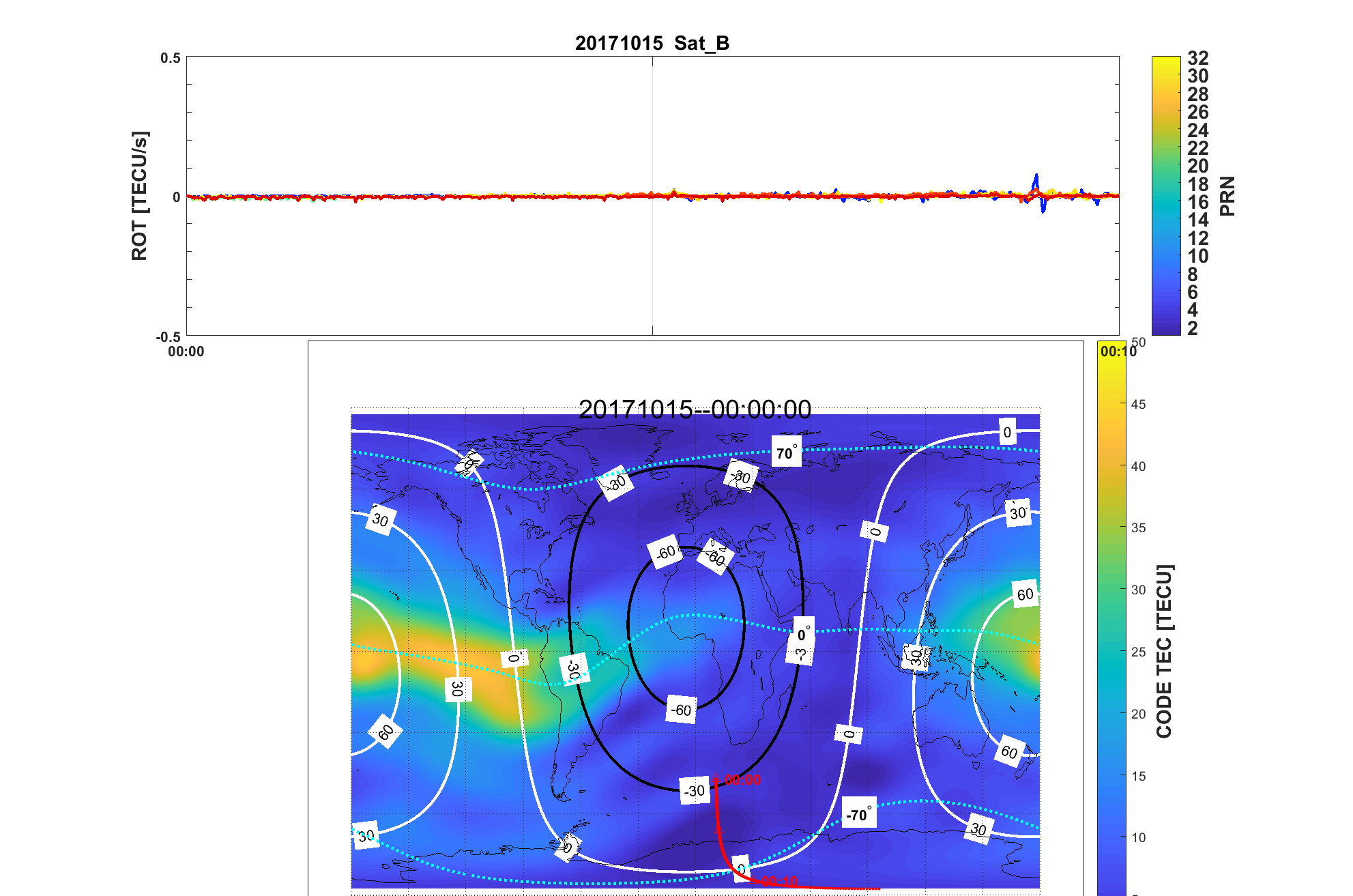The image size is (1353, 896).
Task: Click the PRN colorbar gradient
Action: 1165,196
